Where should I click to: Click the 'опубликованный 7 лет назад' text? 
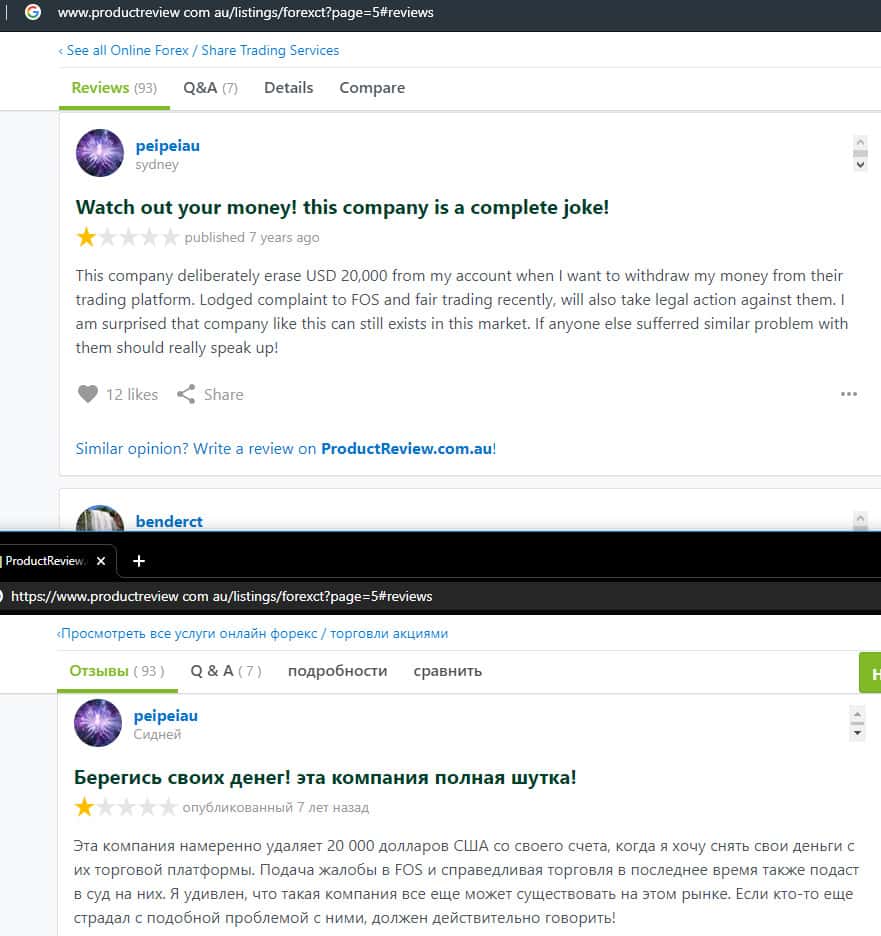(x=276, y=808)
